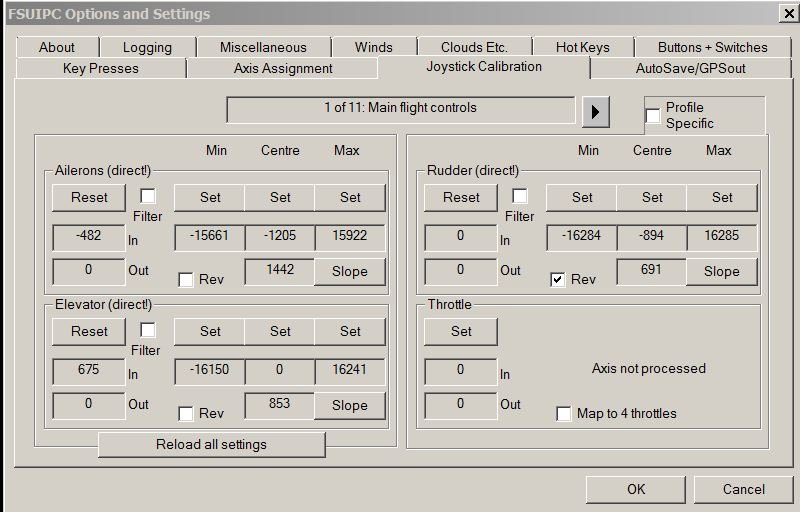This screenshot has height=512, width=800.
Task: Click Elevator min field -16150
Action: 210,371
